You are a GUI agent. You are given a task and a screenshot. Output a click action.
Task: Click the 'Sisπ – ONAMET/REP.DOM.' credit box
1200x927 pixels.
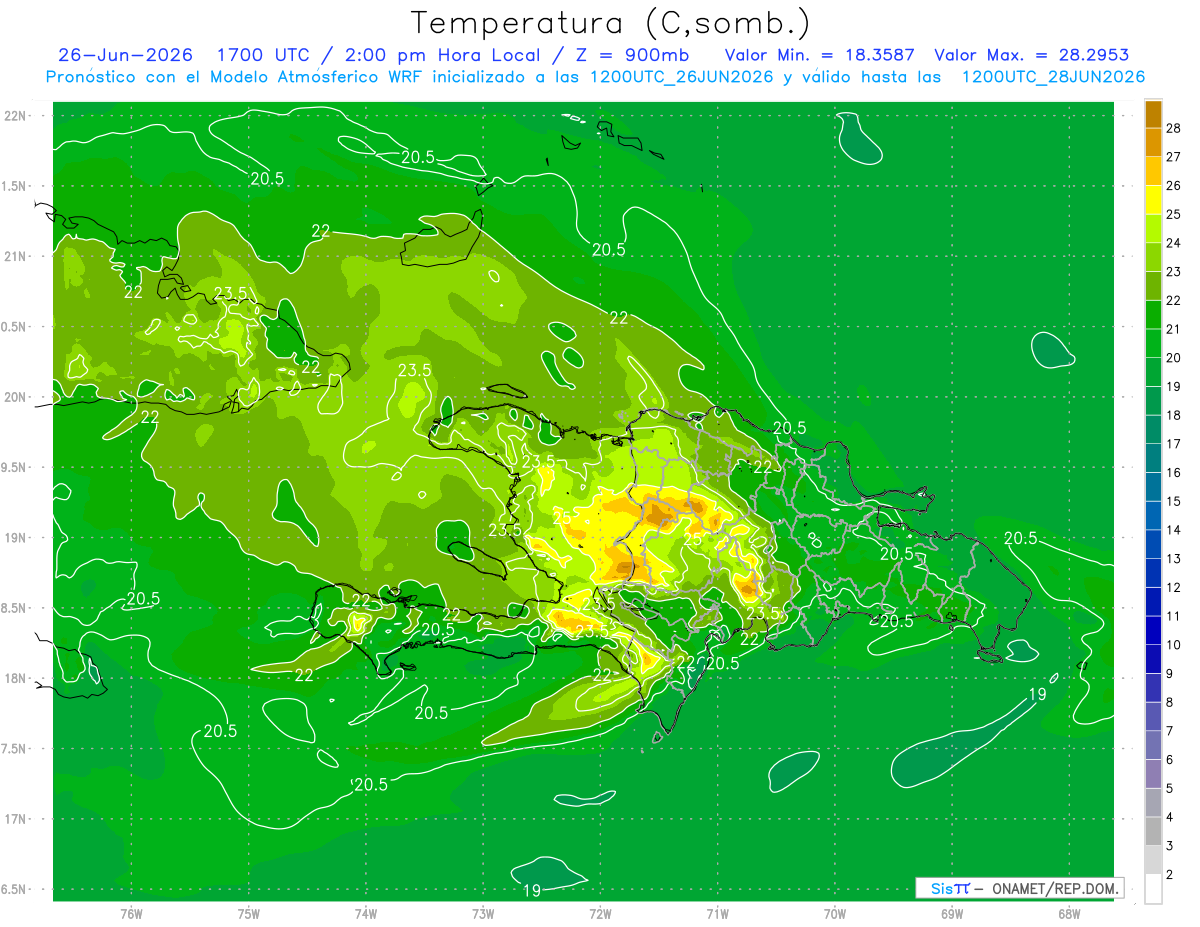click(x=1019, y=888)
